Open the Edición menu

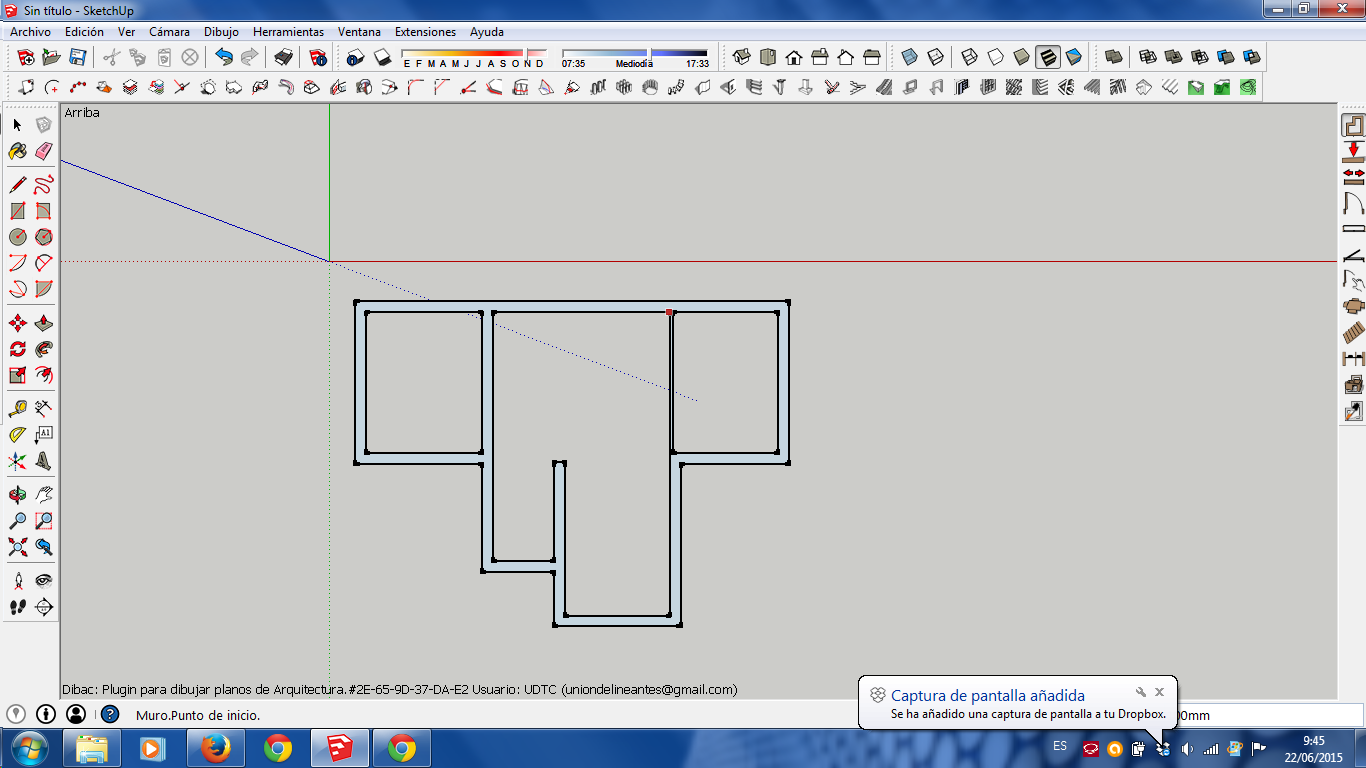pyautogui.click(x=84, y=32)
